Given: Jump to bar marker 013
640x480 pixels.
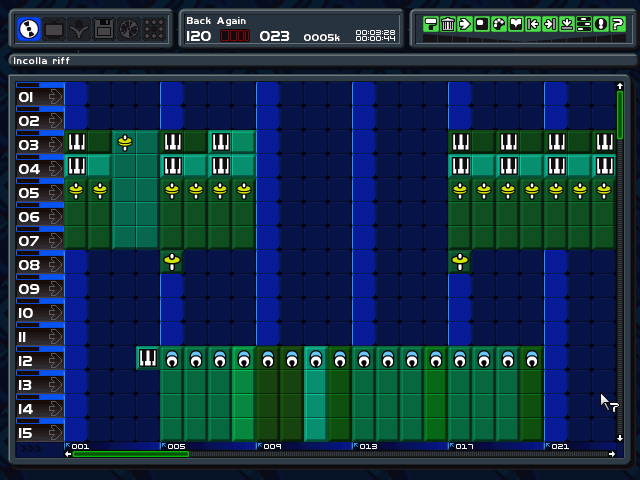Looking at the screenshot, I should point(365,446).
